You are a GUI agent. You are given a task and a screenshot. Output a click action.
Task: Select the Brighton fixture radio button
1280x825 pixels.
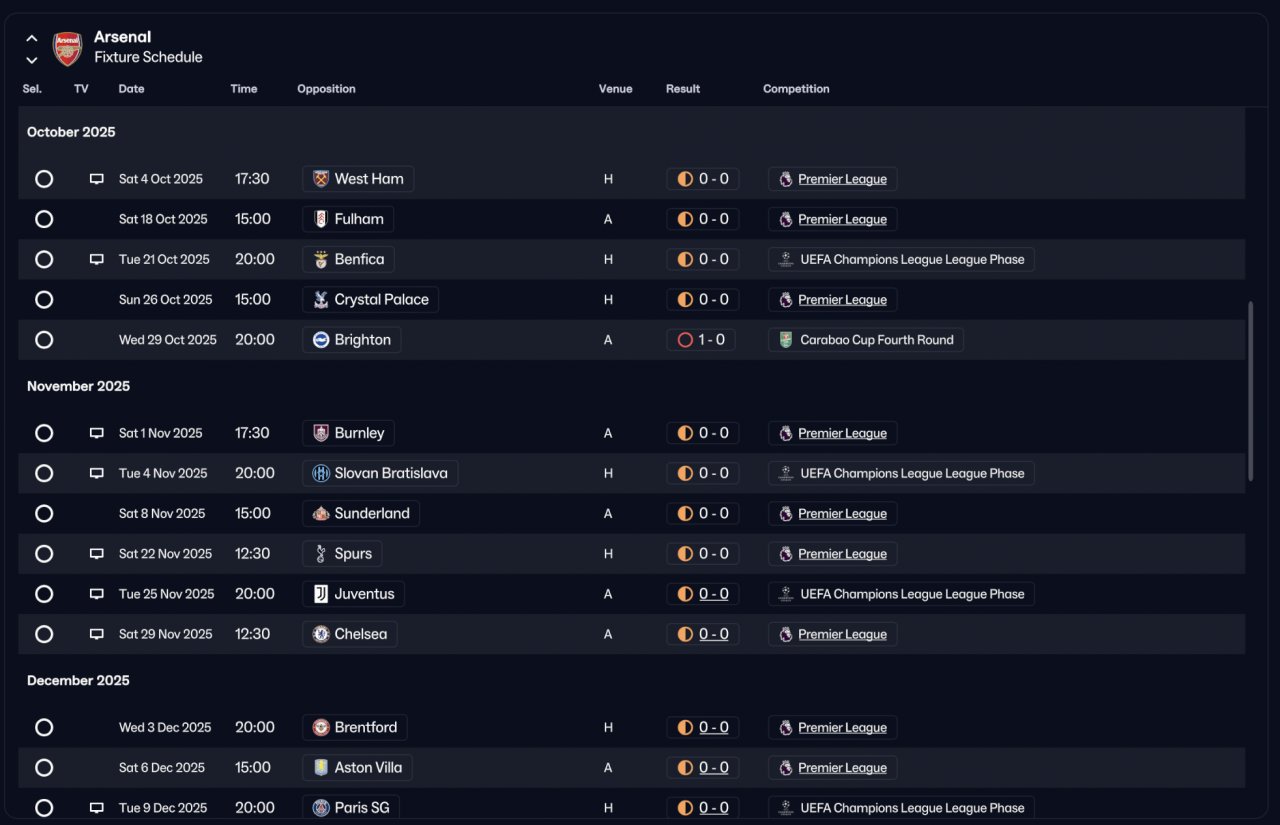[x=44, y=340]
